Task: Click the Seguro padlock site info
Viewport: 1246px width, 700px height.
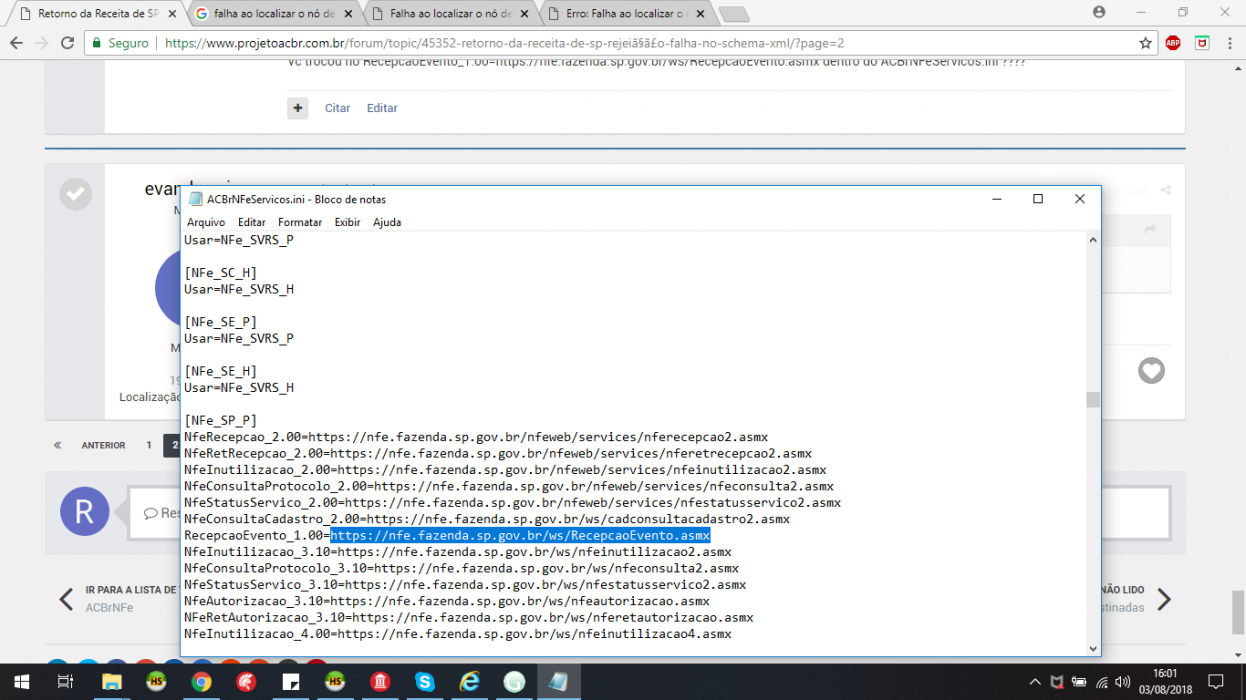Action: coord(119,43)
